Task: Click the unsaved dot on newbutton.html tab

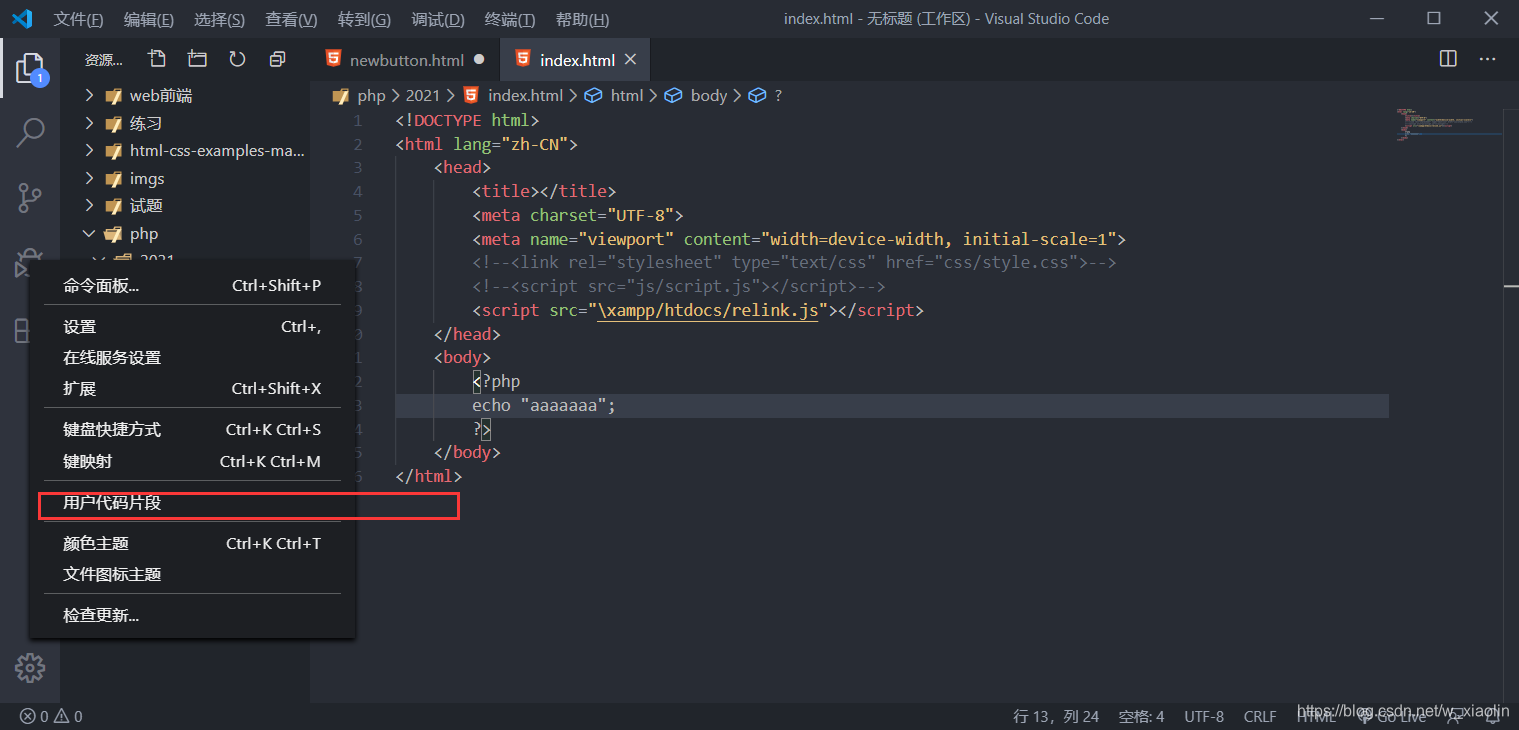Action: 479,60
